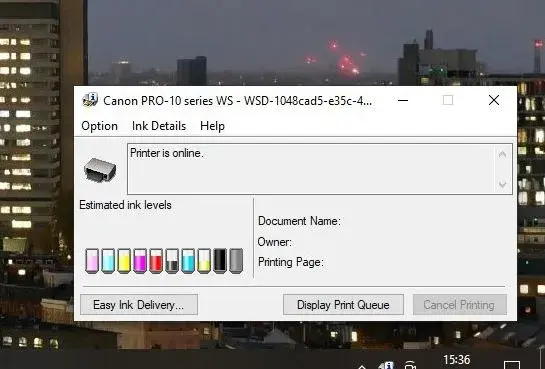Click the status message scroll down arrow

[502, 184]
